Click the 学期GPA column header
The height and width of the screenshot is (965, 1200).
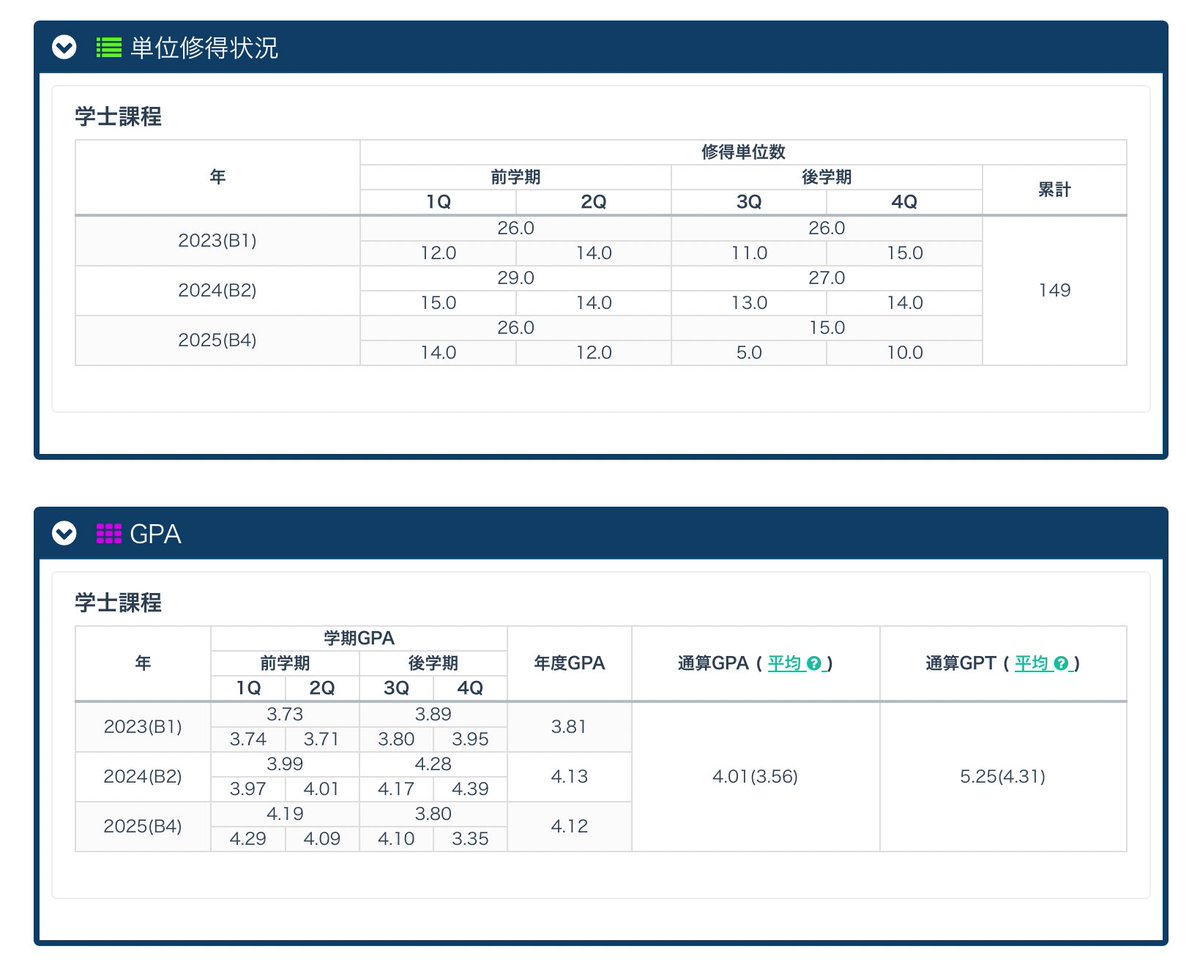pyautogui.click(x=359, y=638)
